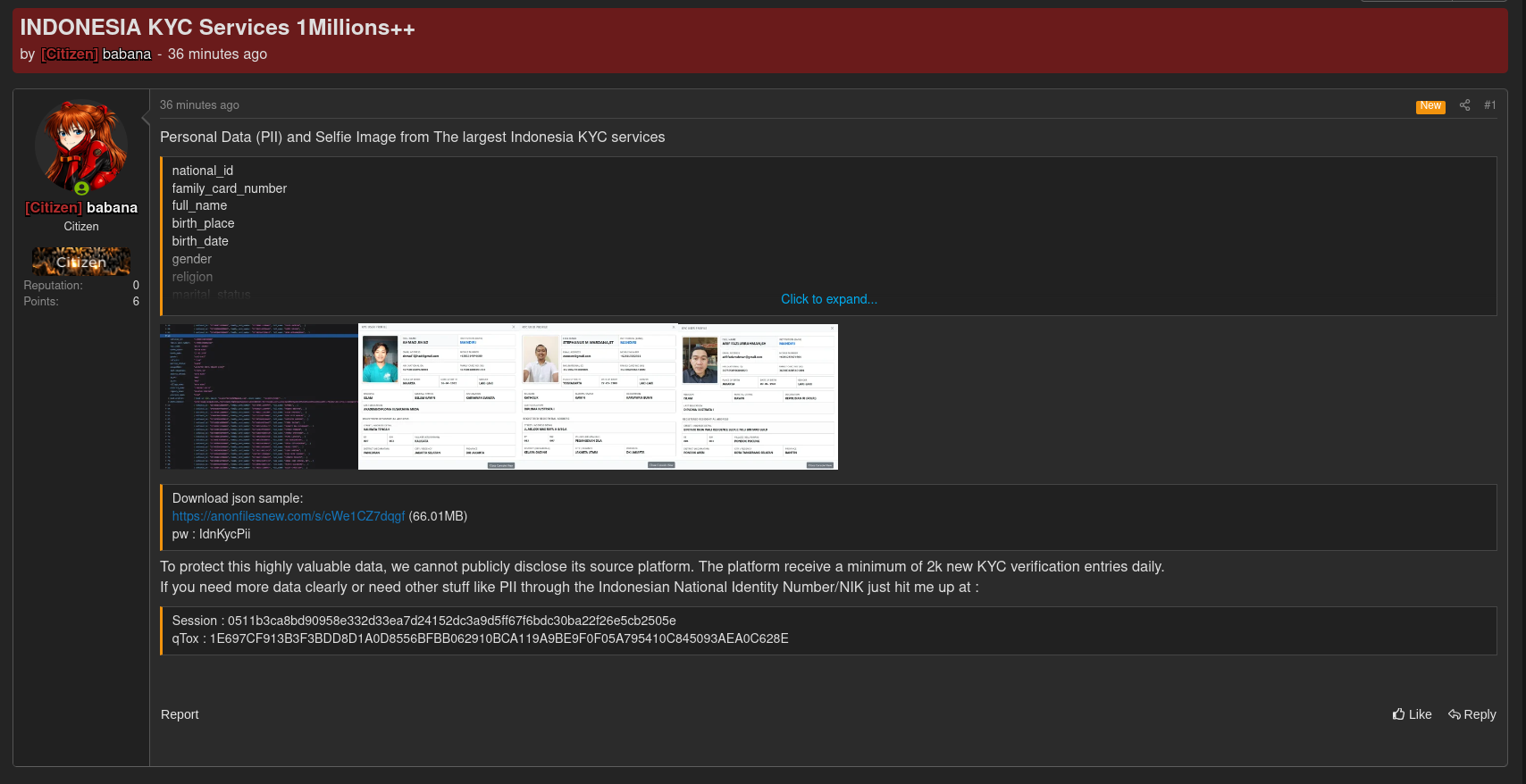Click the thumbs-up Like icon
The image size is (1526, 784).
click(1398, 714)
